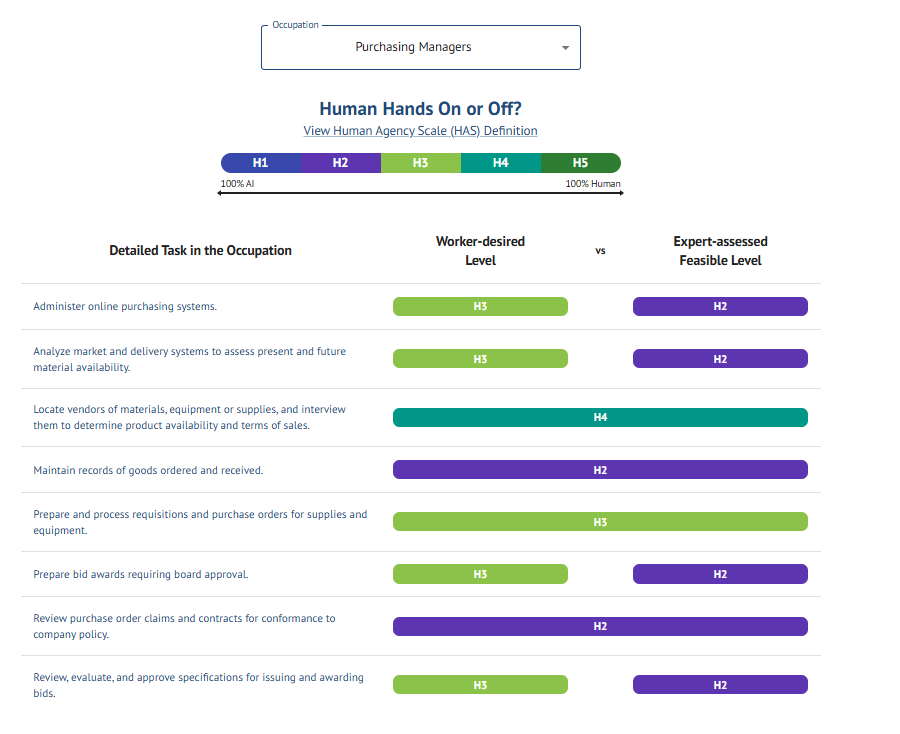Viewport: 900px width, 734px height.
Task: Click H2 expert bar for Prepare bid awards
Action: (x=720, y=574)
